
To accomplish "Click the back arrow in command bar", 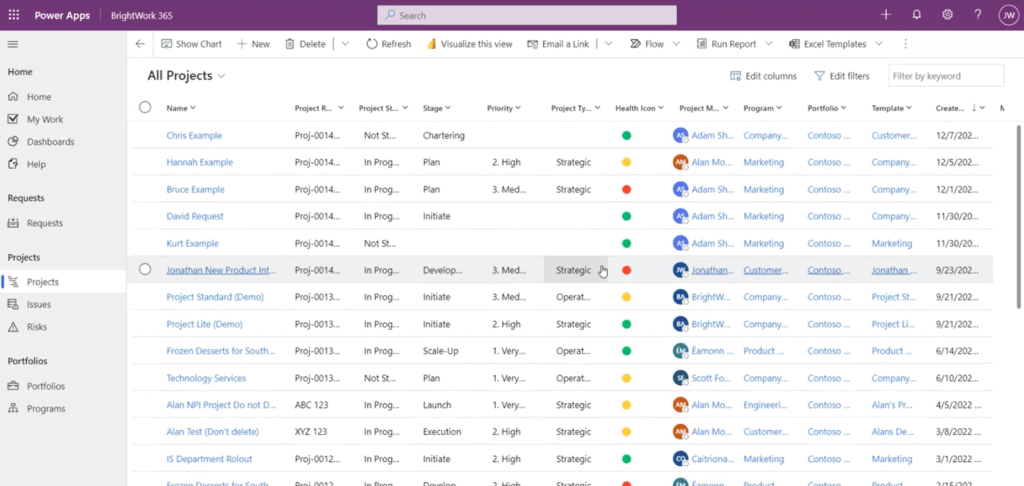I will coord(140,44).
